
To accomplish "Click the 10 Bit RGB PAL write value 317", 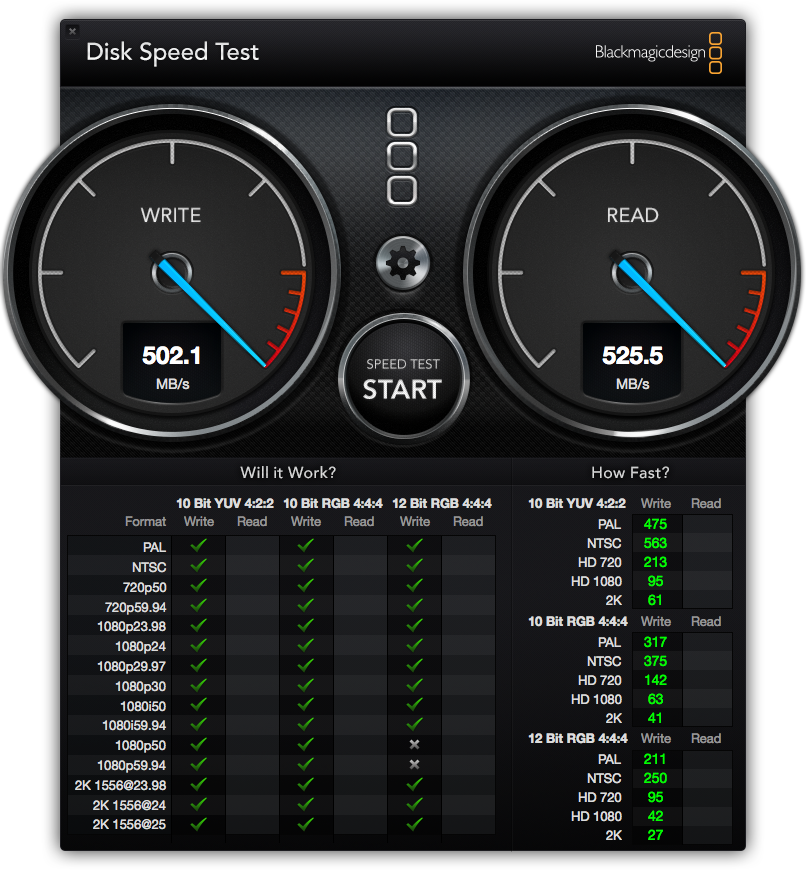I will pos(655,643).
